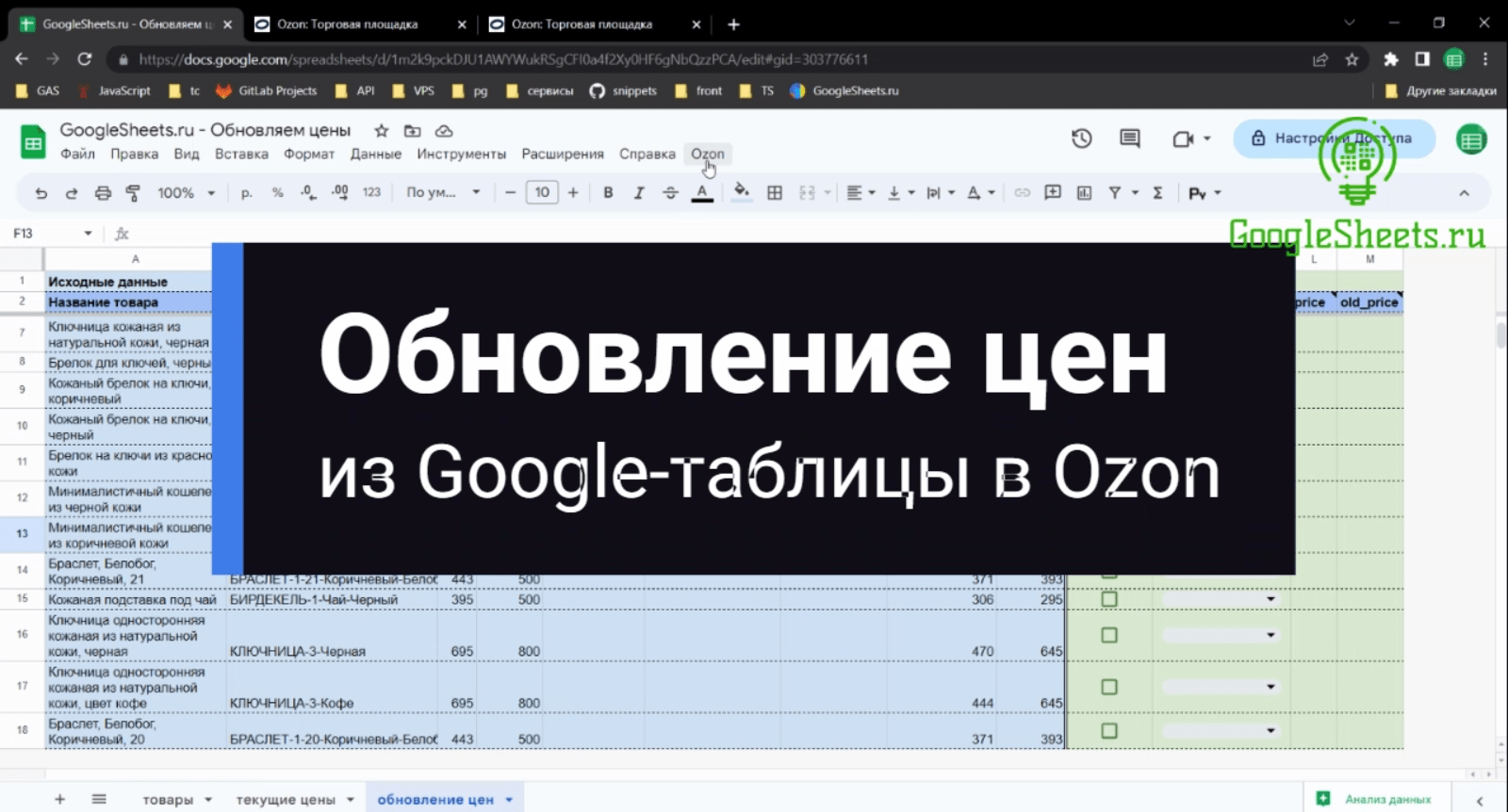
Task: Tick the checkbox in row 15
Action: click(1109, 599)
